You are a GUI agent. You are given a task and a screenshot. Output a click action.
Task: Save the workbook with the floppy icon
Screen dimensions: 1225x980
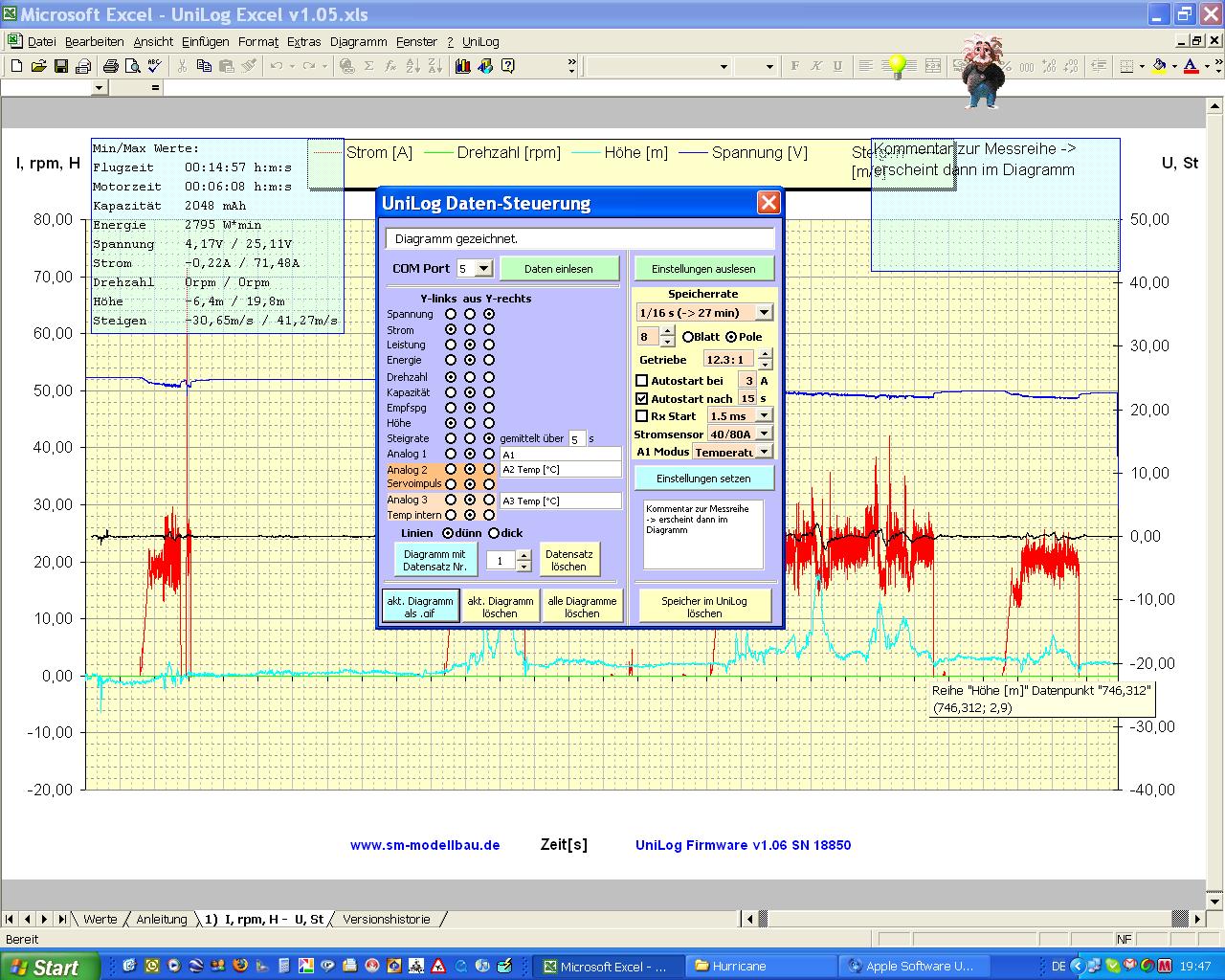[61, 66]
